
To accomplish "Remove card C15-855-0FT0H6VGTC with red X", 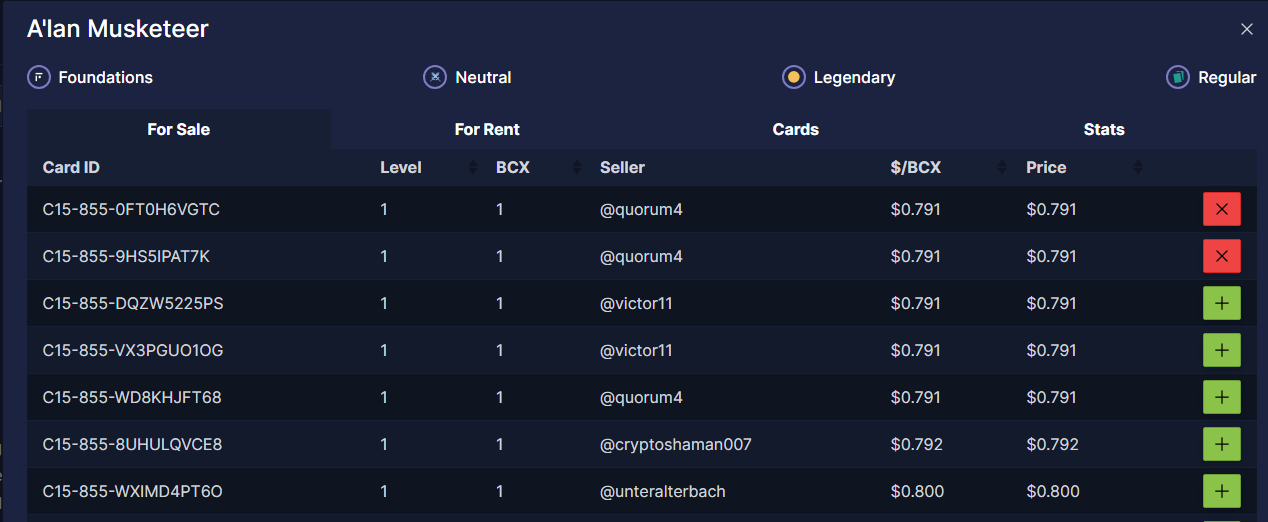I will click(1221, 209).
